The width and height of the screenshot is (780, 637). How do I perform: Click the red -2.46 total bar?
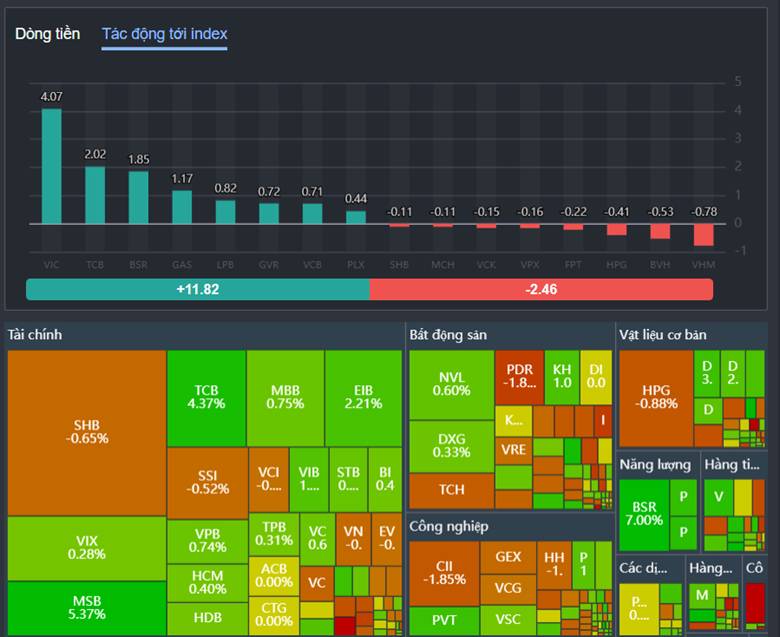[541, 289]
